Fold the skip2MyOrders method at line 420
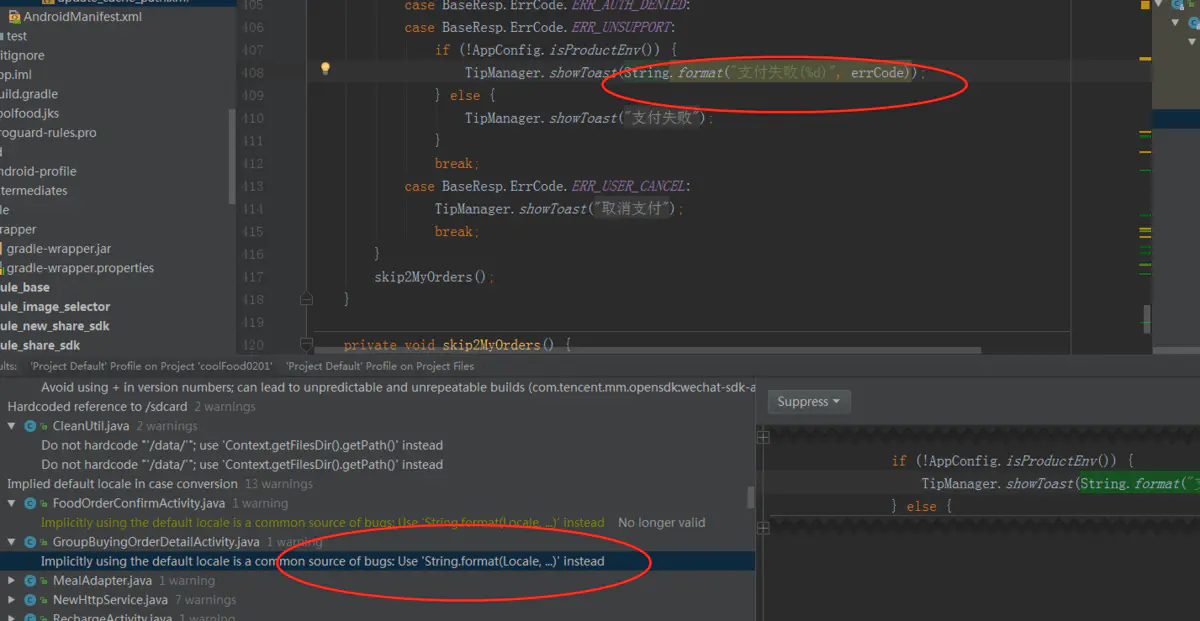This screenshot has width=1200, height=621. pyautogui.click(x=306, y=344)
